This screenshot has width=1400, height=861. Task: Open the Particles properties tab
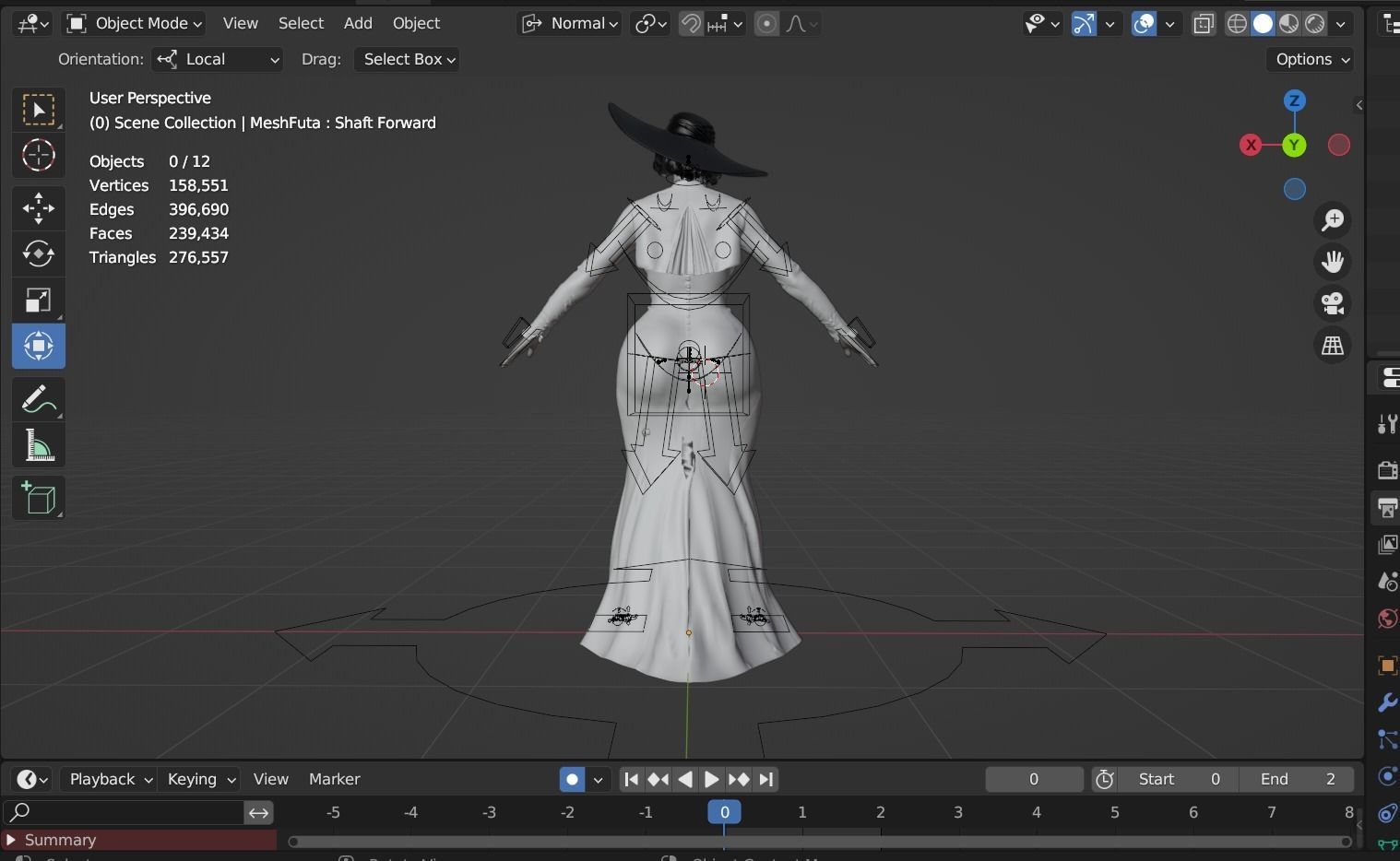click(1387, 739)
